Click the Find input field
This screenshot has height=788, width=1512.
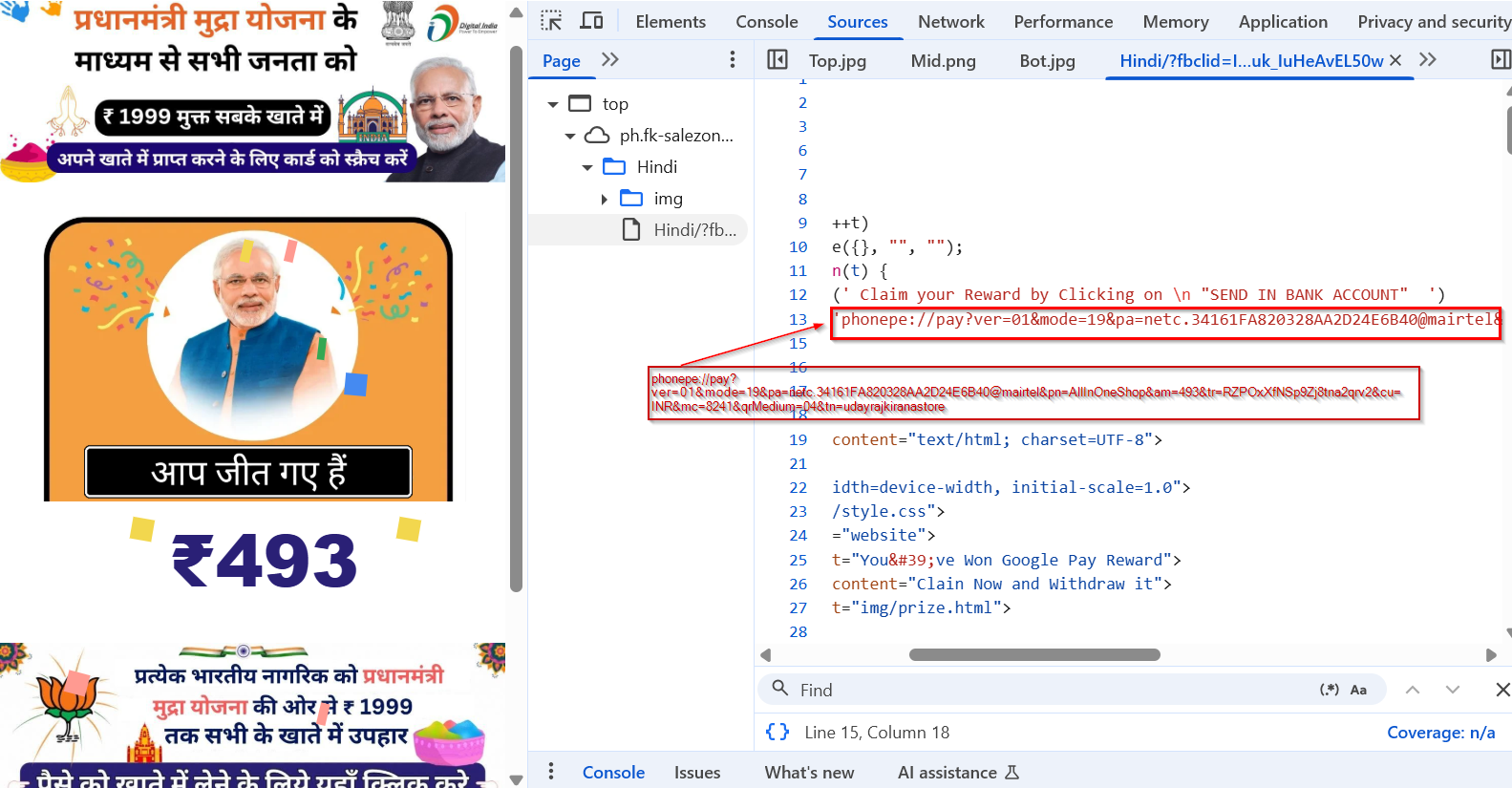[1051, 690]
